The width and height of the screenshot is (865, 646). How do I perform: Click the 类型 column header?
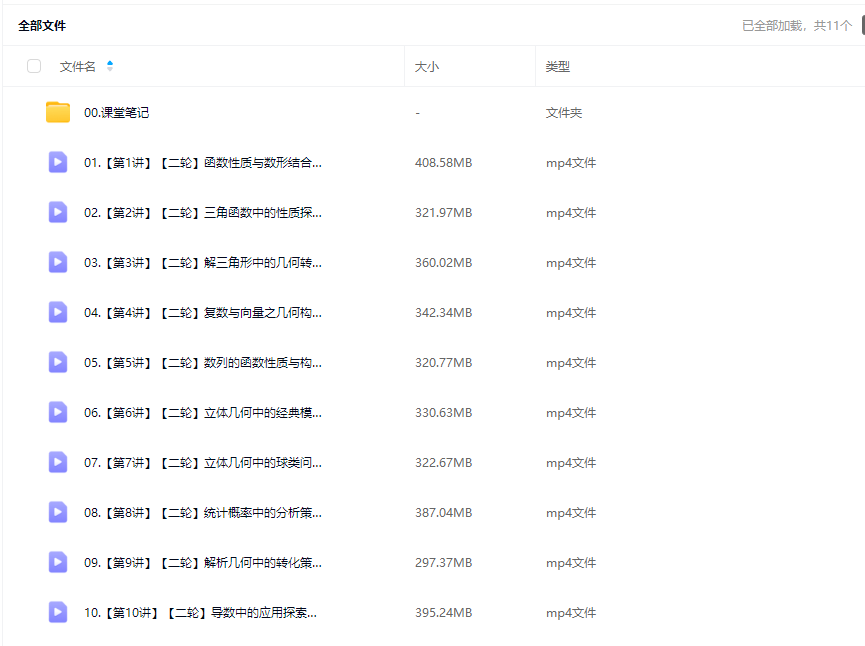(557, 67)
